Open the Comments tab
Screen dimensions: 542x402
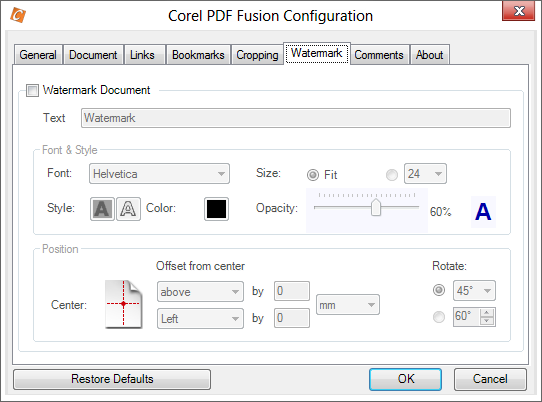coord(379,55)
